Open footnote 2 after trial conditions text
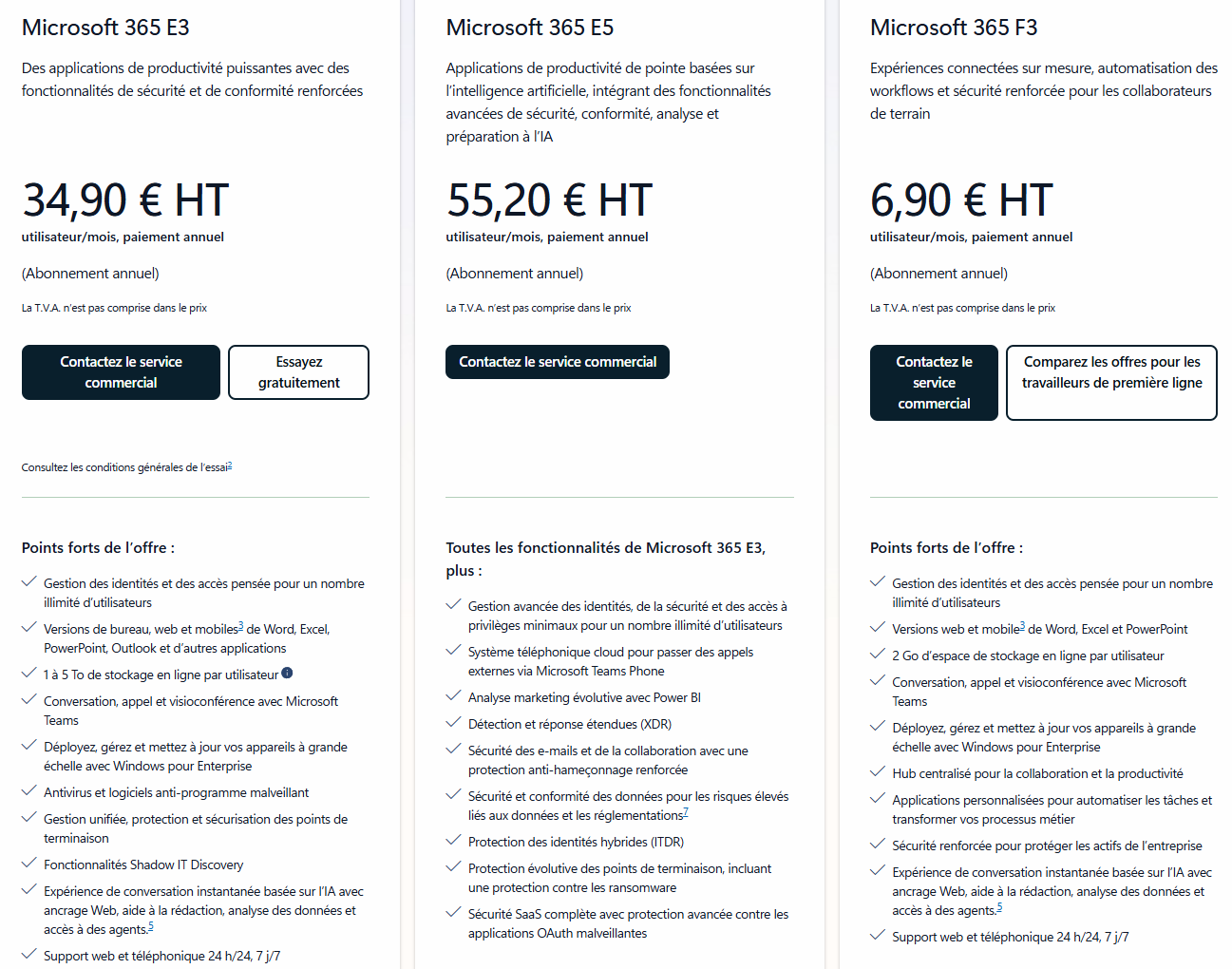This screenshot has height=969, width=1232. [230, 465]
